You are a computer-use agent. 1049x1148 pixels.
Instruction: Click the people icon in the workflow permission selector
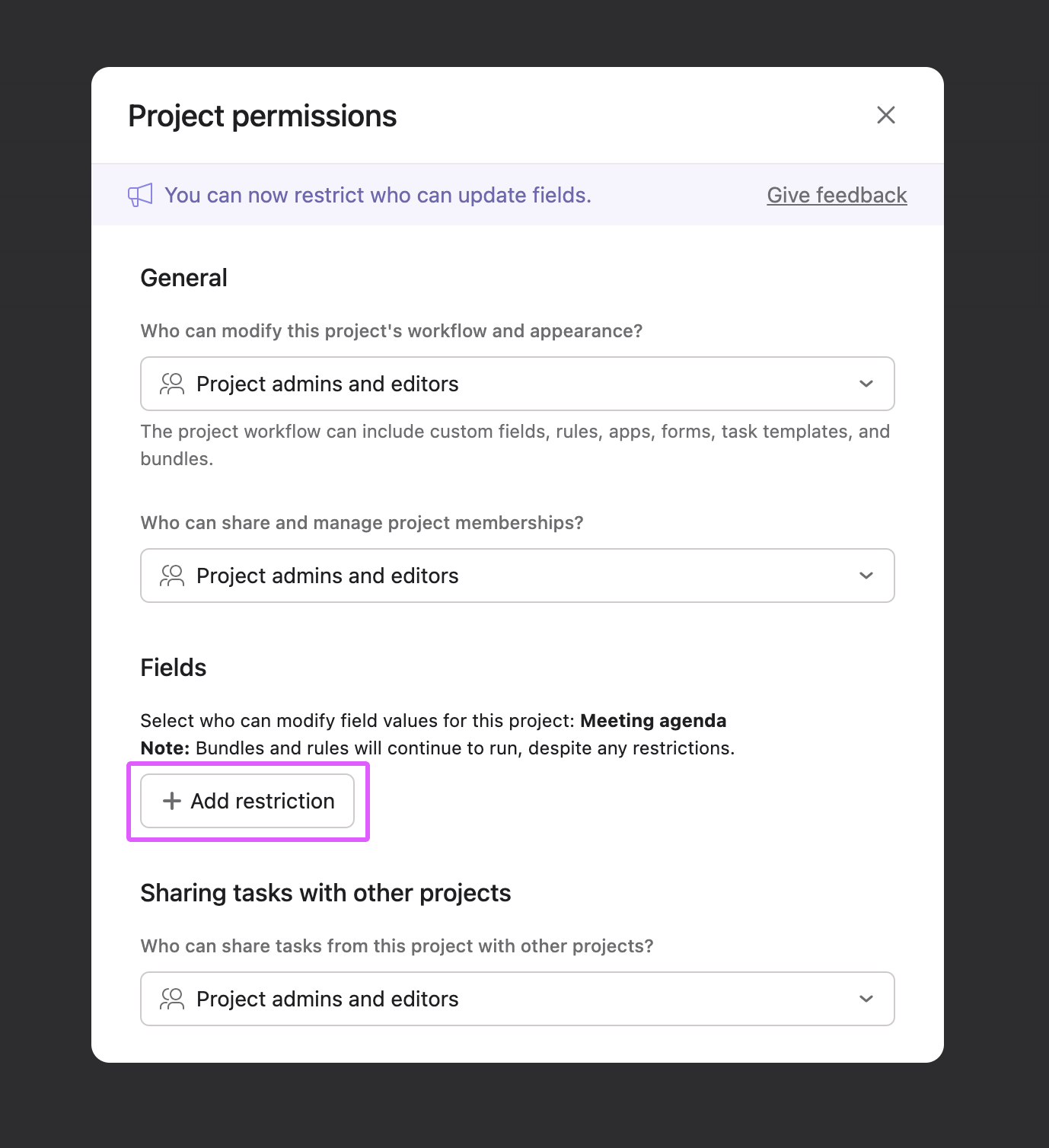point(173,384)
